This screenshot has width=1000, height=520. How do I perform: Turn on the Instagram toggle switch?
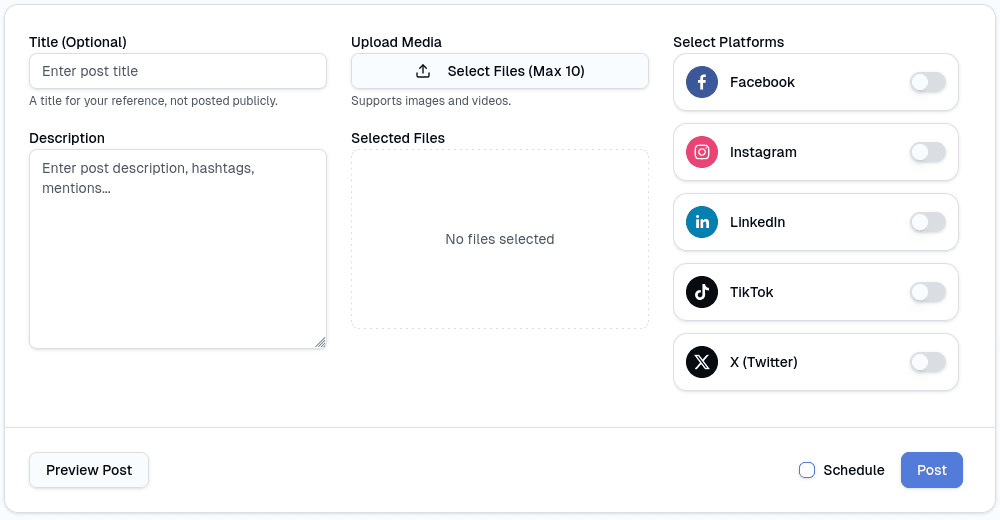coord(927,152)
